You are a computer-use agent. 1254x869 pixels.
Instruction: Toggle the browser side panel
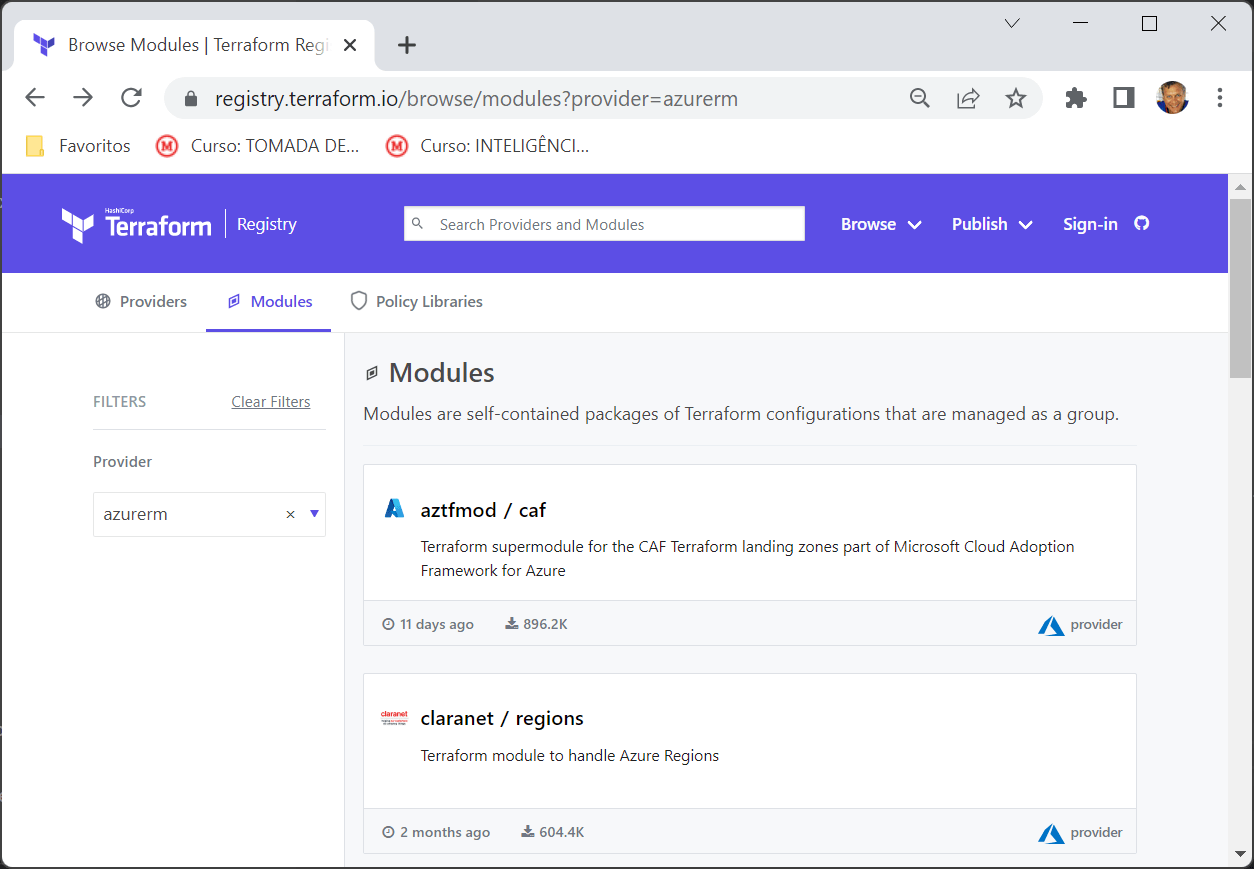1124,98
